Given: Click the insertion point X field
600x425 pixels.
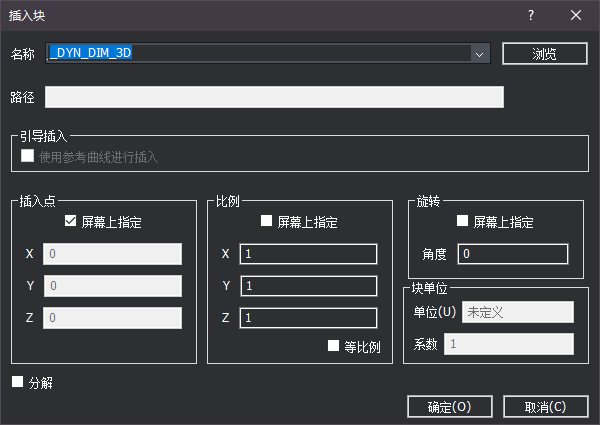Looking at the screenshot, I should [x=113, y=254].
